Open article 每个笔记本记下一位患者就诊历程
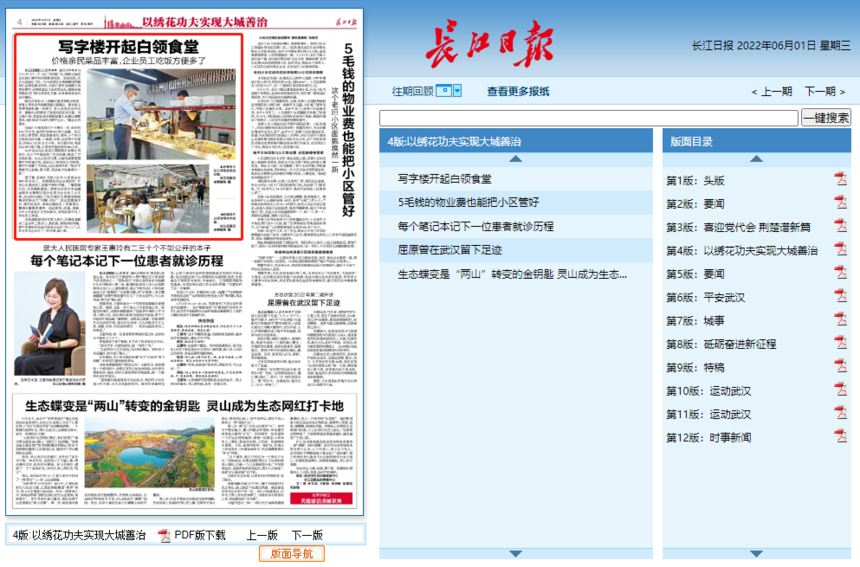The width and height of the screenshot is (860, 567). [476, 226]
